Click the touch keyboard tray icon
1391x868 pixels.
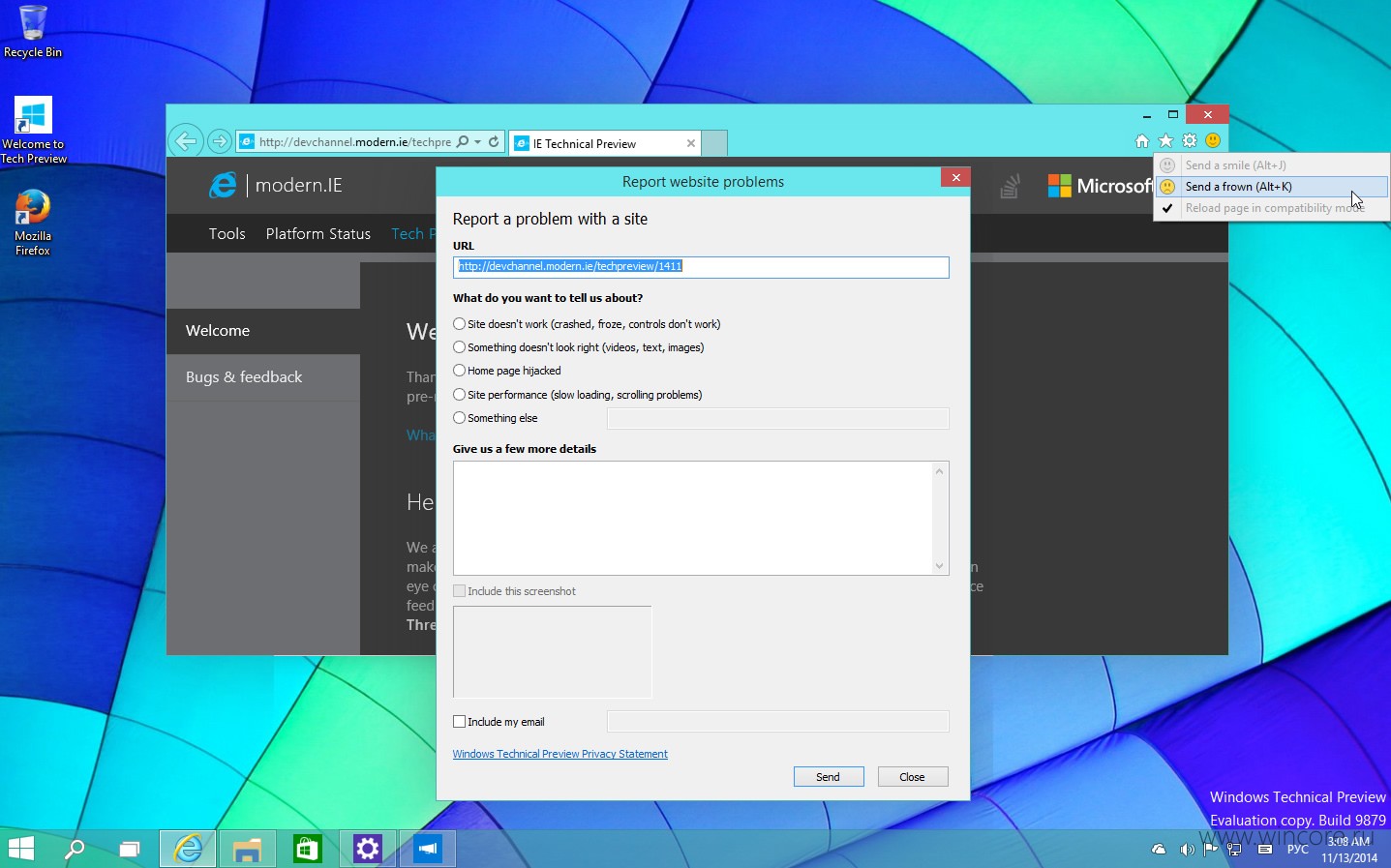click(1265, 850)
